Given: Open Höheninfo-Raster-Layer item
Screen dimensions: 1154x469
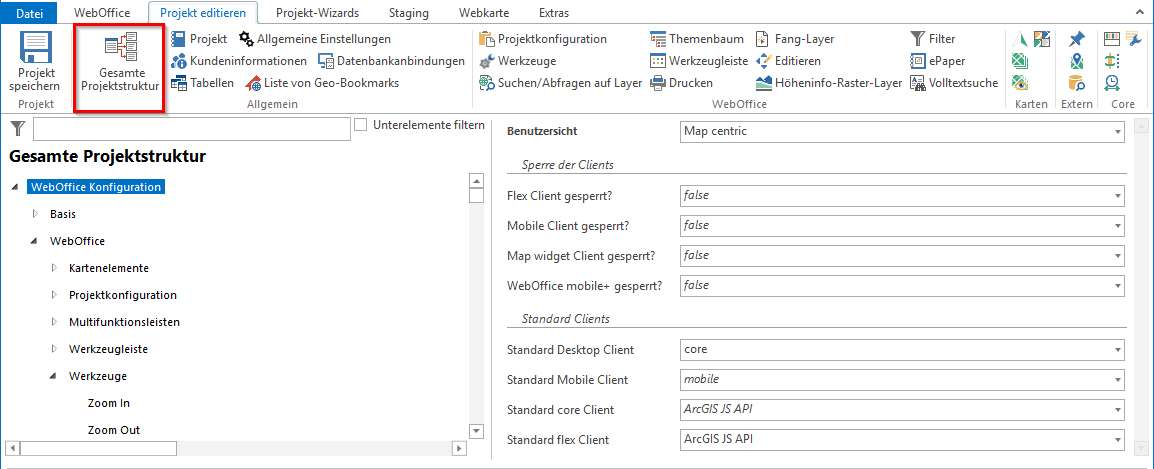Looking at the screenshot, I should point(829,83).
